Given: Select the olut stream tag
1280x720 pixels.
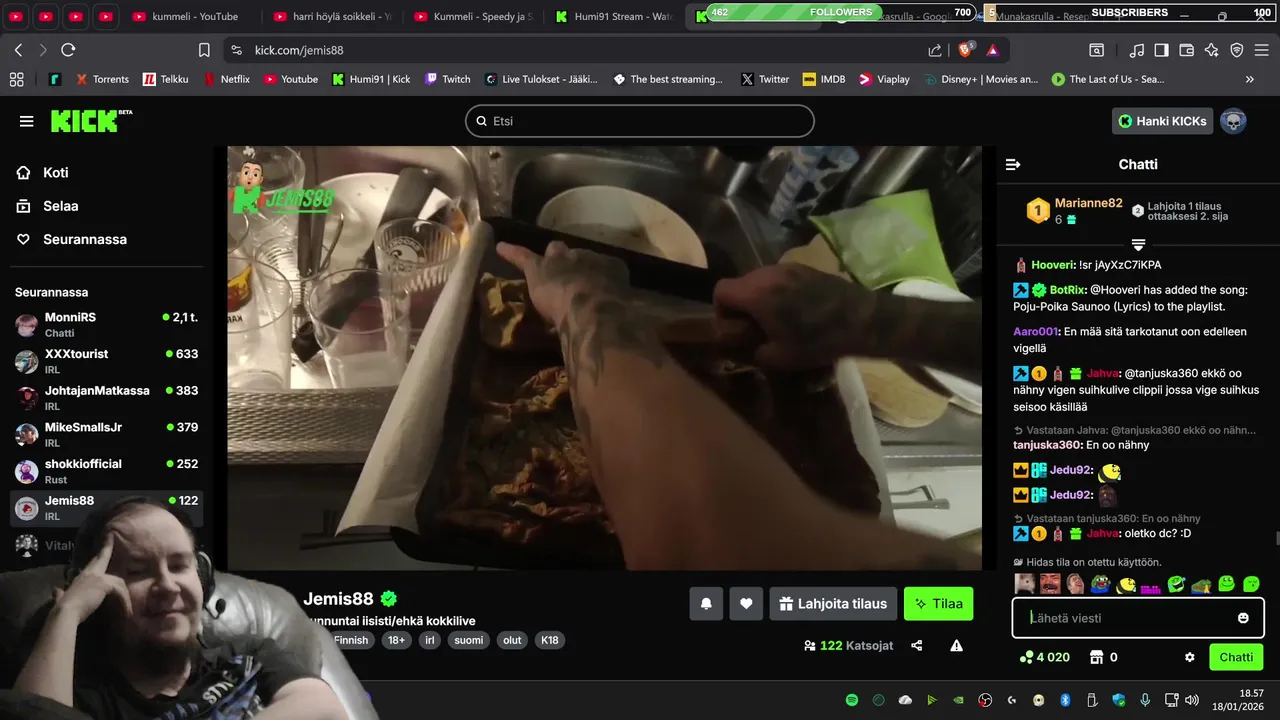Looking at the screenshot, I should 512,640.
